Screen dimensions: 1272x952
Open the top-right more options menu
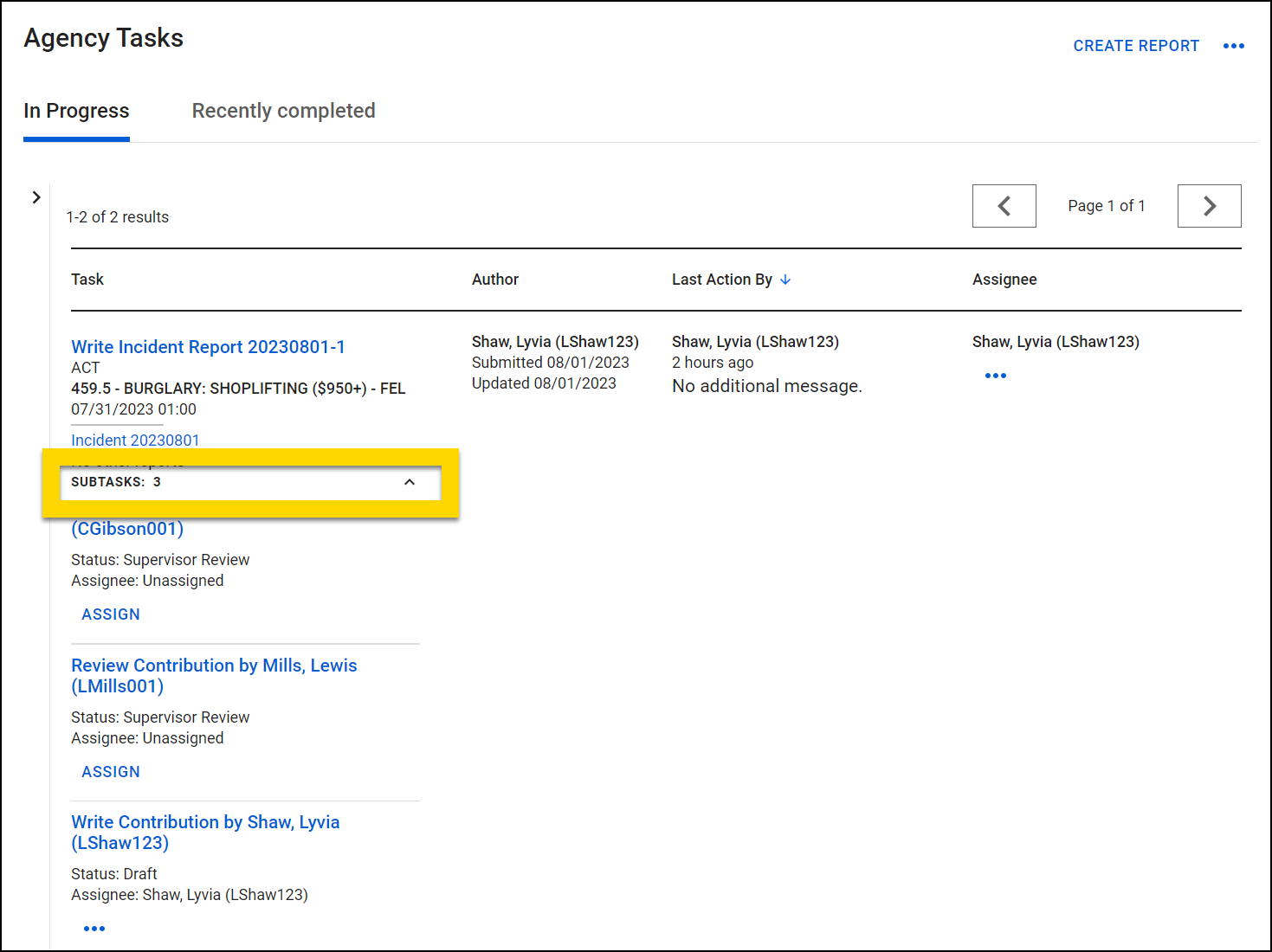pos(1233,46)
